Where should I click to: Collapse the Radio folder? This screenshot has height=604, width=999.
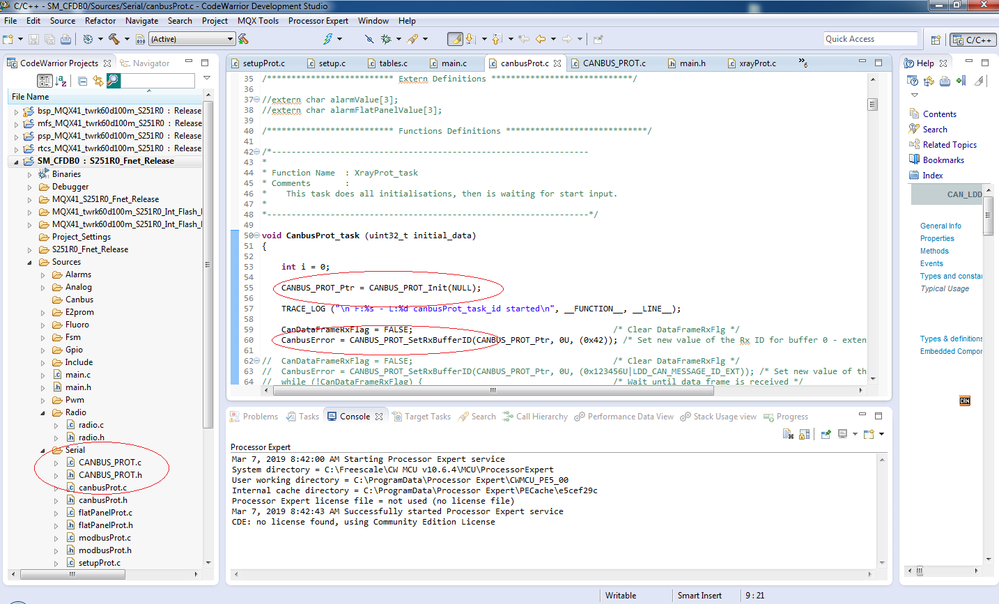point(43,413)
